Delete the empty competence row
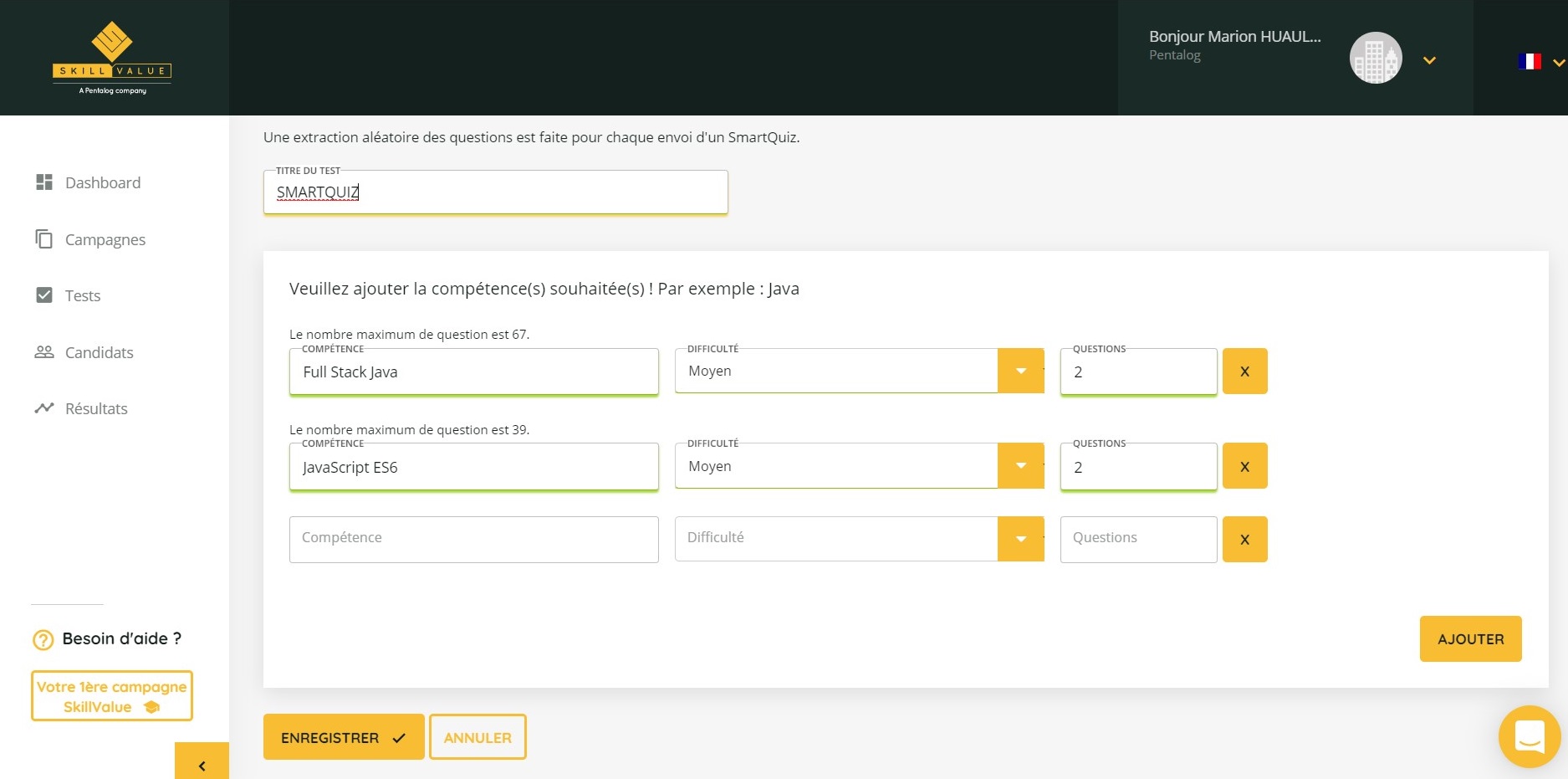This screenshot has height=779, width=1568. click(x=1244, y=540)
